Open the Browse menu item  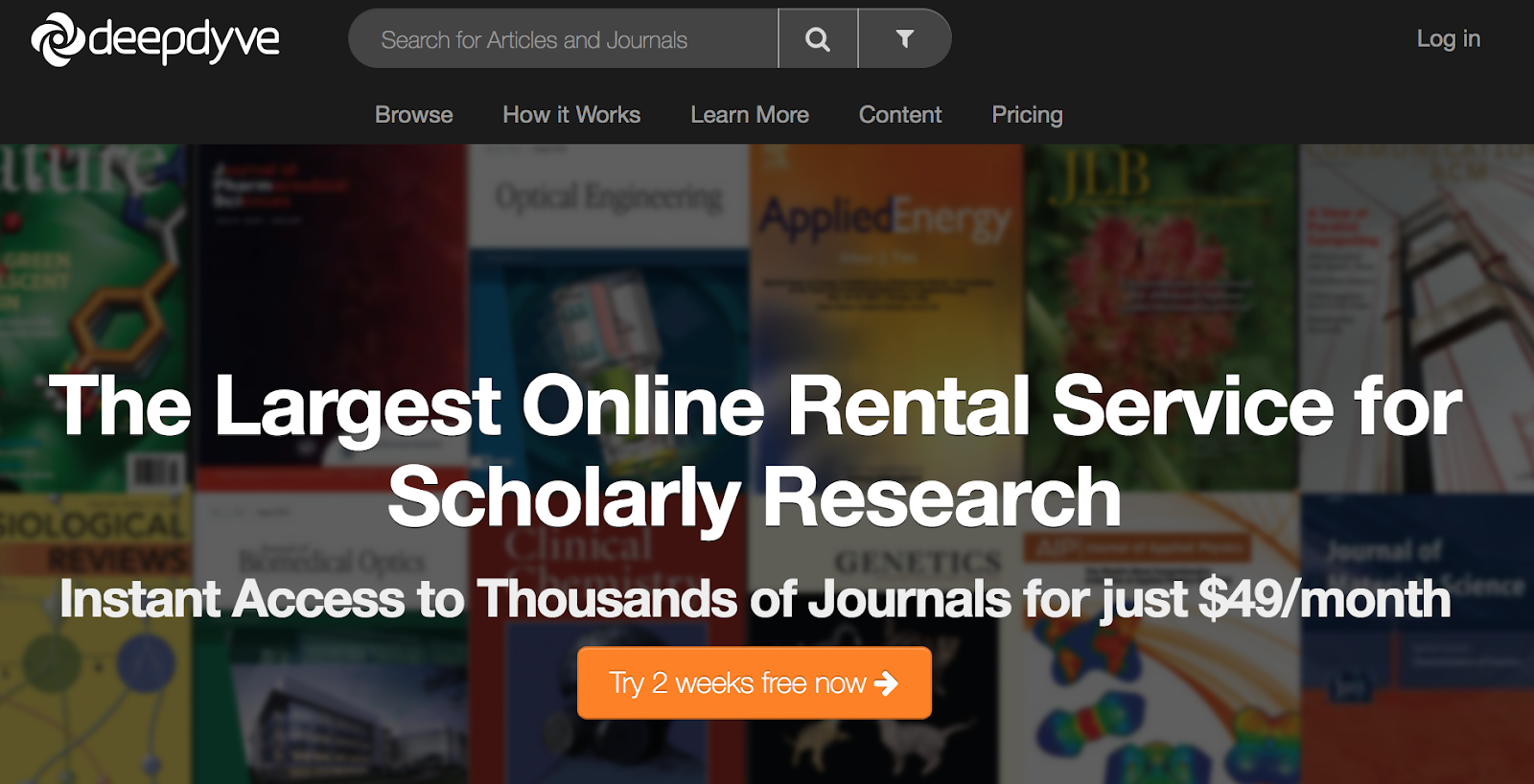414,115
